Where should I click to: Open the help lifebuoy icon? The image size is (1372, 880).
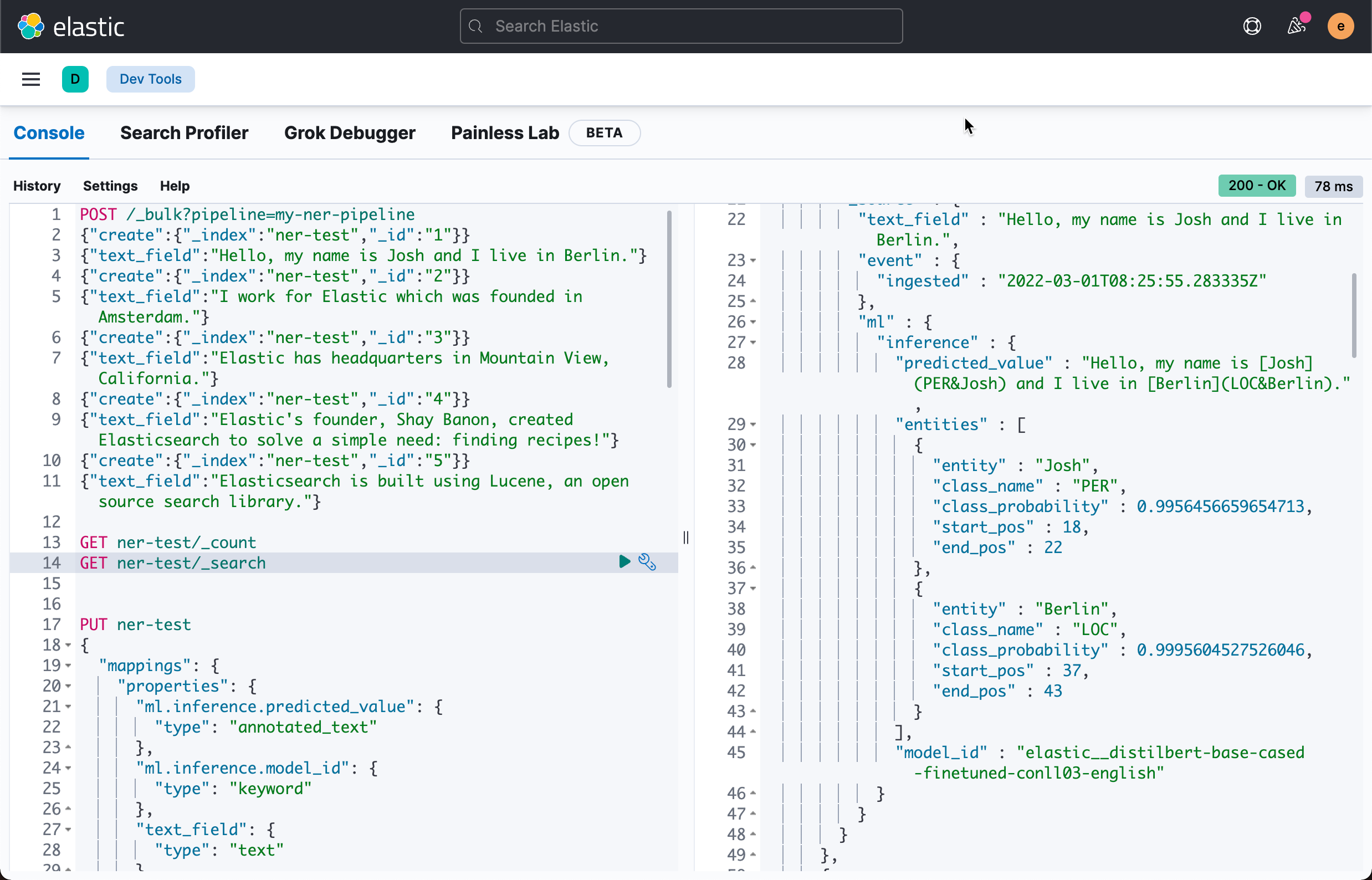[1251, 26]
